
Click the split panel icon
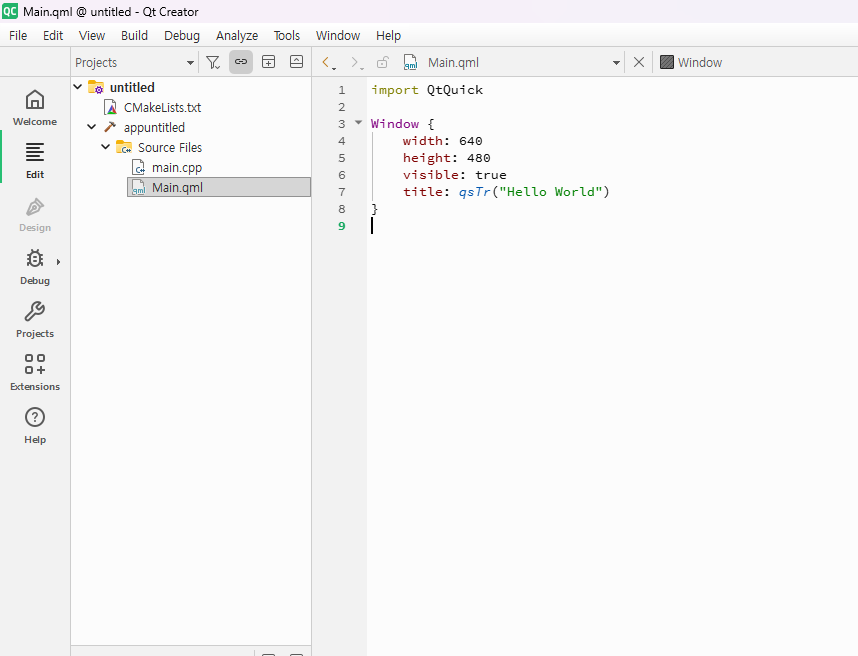click(268, 62)
